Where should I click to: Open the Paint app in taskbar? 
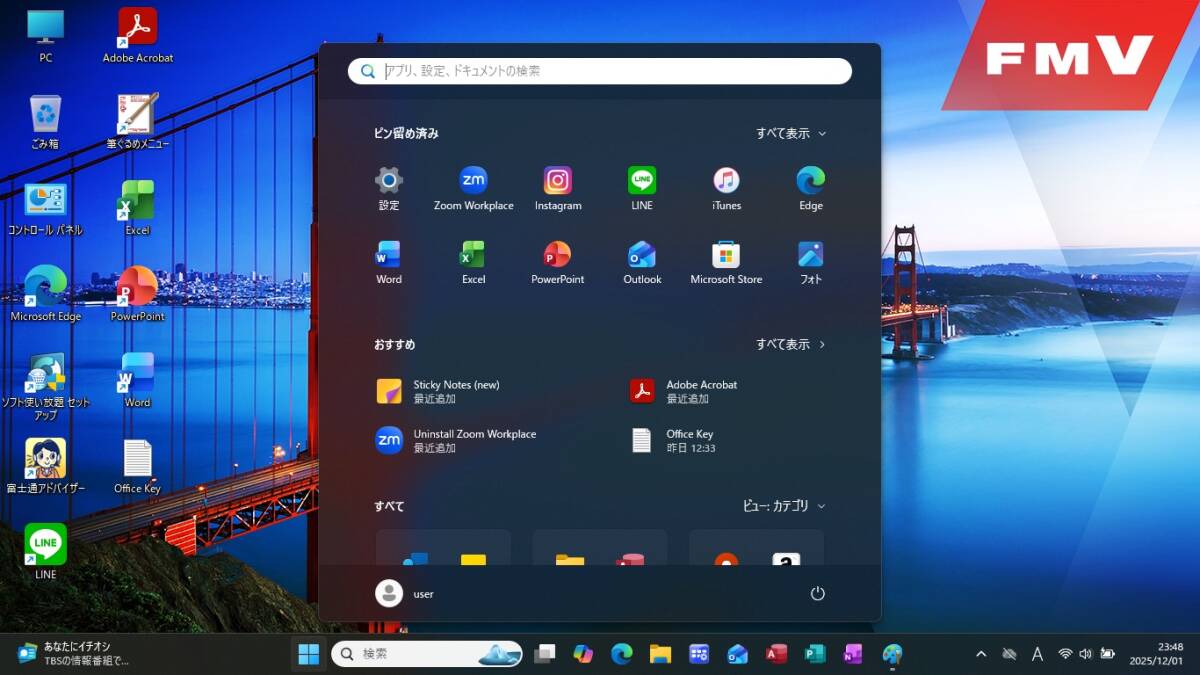[x=892, y=654]
